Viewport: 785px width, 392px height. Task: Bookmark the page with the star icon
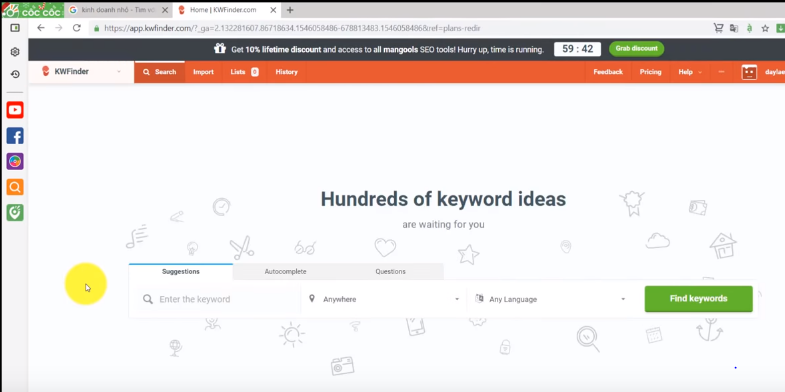coord(765,29)
